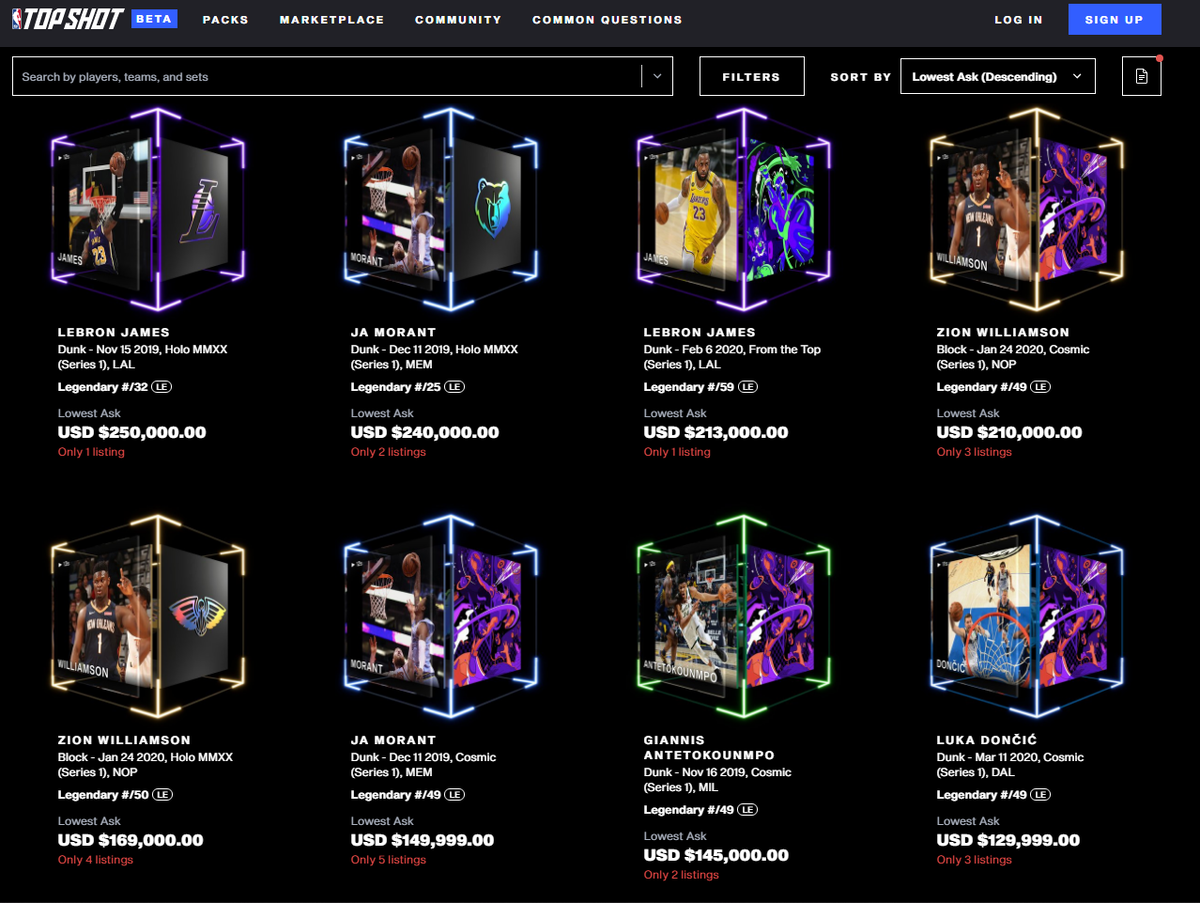1200x903 pixels.
Task: Click the LE badge on Giannis Legendary #49
Action: [x=748, y=810]
